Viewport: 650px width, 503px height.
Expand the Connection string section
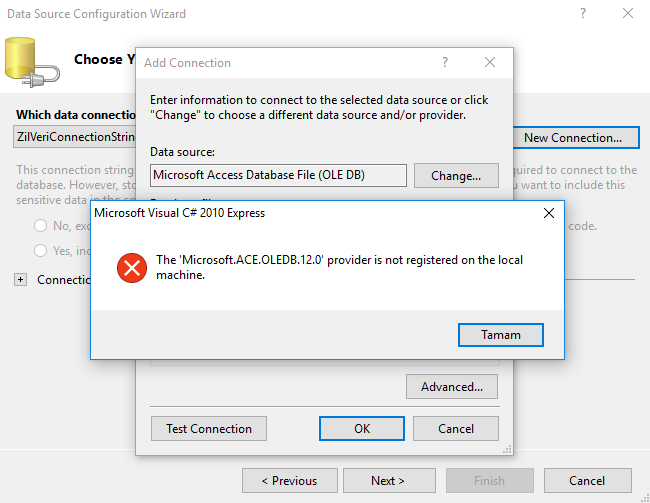point(20,279)
